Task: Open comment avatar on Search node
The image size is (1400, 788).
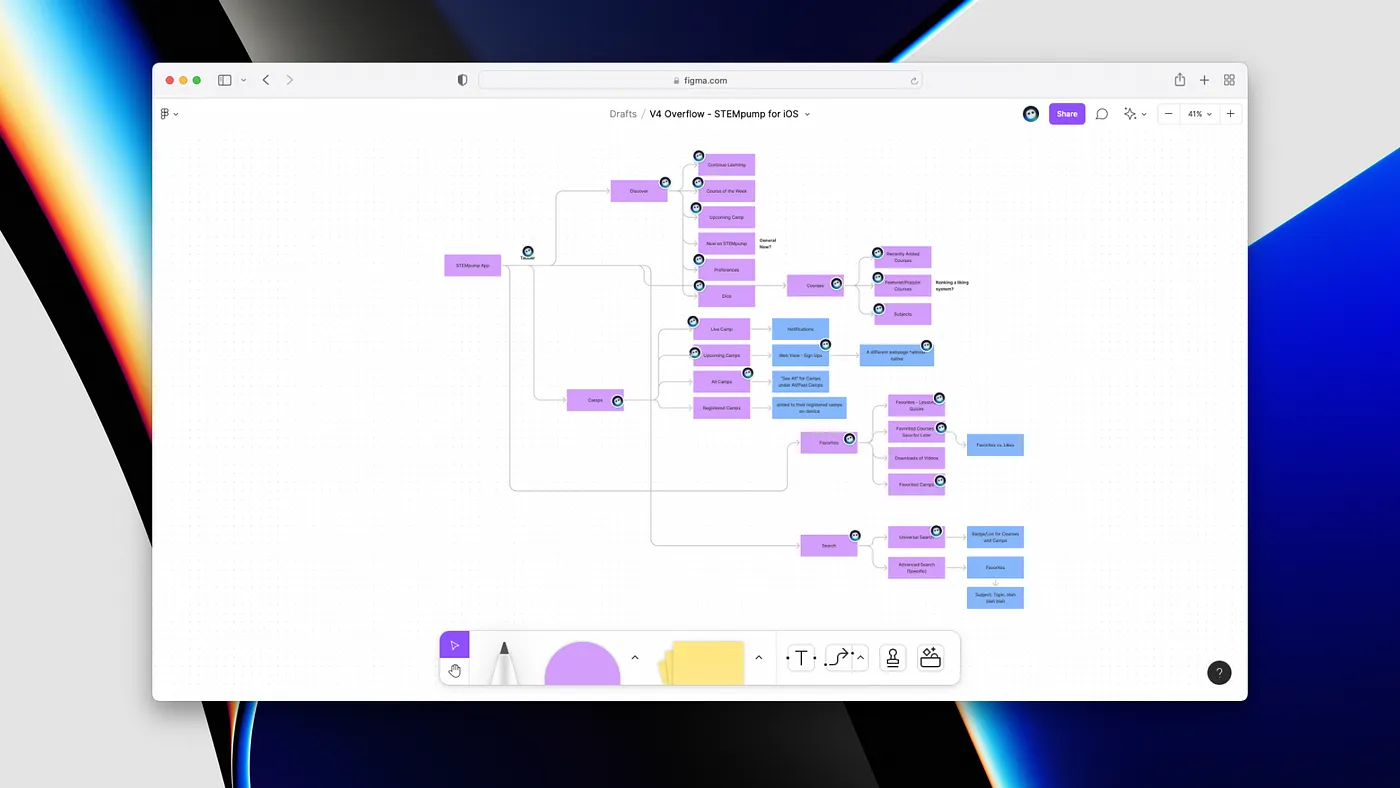Action: [x=855, y=536]
